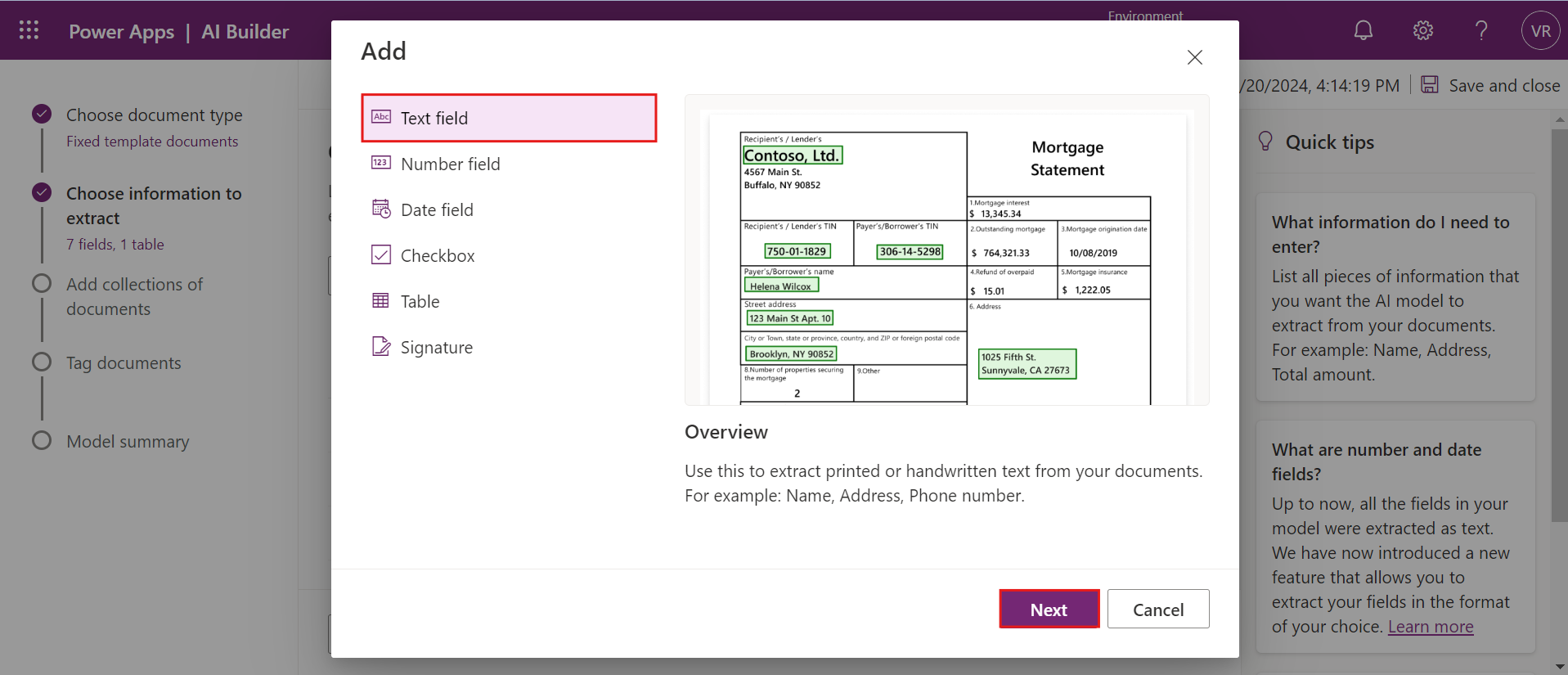Click the help question mark icon

(1481, 31)
